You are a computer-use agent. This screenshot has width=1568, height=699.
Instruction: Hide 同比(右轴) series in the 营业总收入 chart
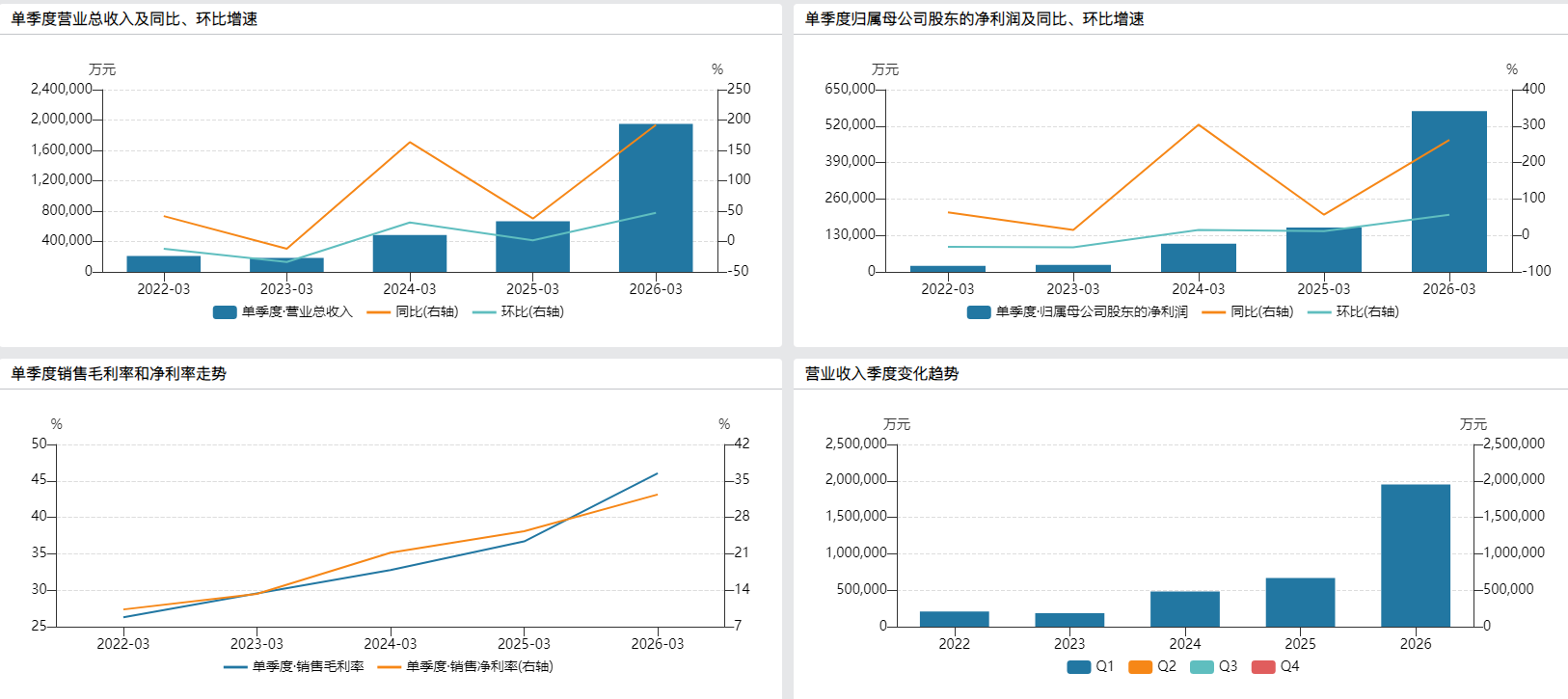414,312
